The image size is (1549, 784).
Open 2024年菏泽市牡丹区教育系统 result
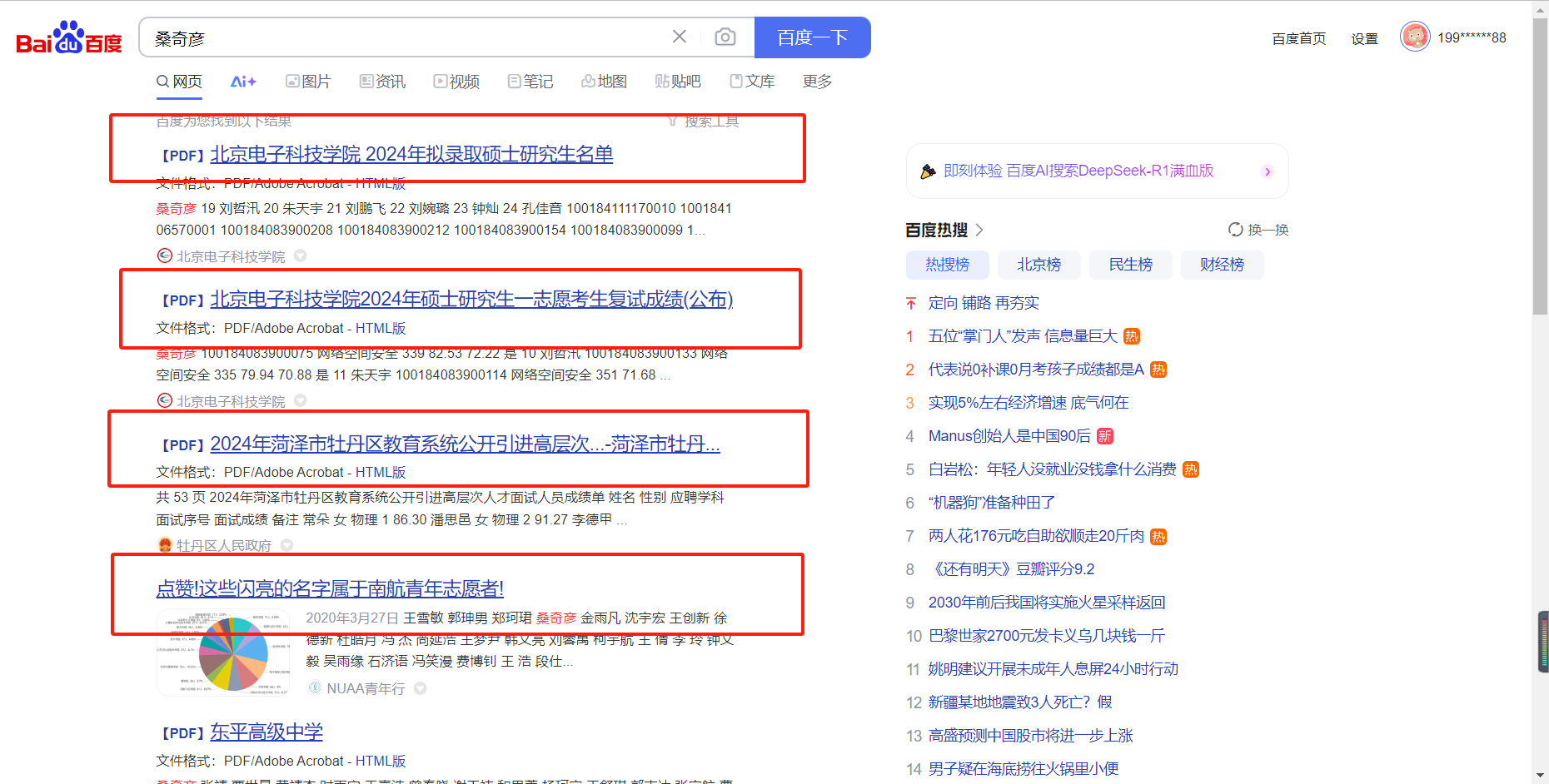[x=465, y=444]
